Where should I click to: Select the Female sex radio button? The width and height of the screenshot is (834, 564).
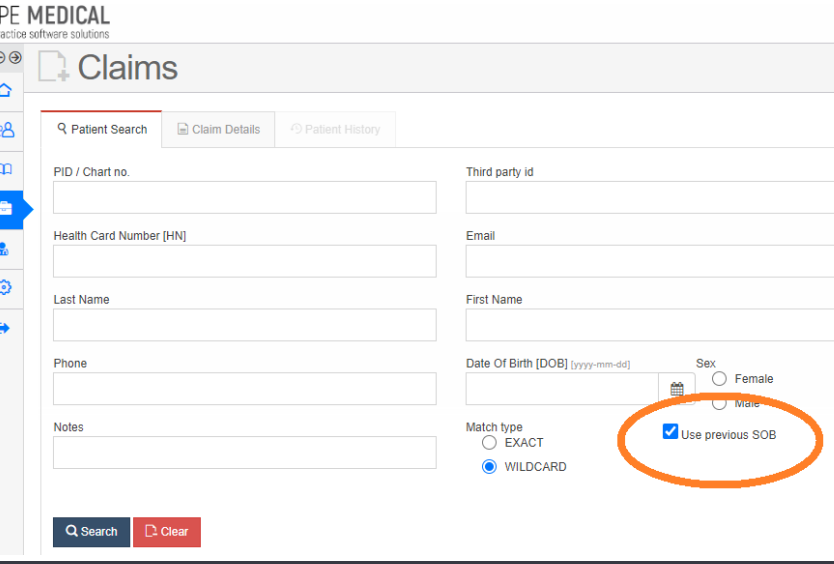pyautogui.click(x=719, y=379)
